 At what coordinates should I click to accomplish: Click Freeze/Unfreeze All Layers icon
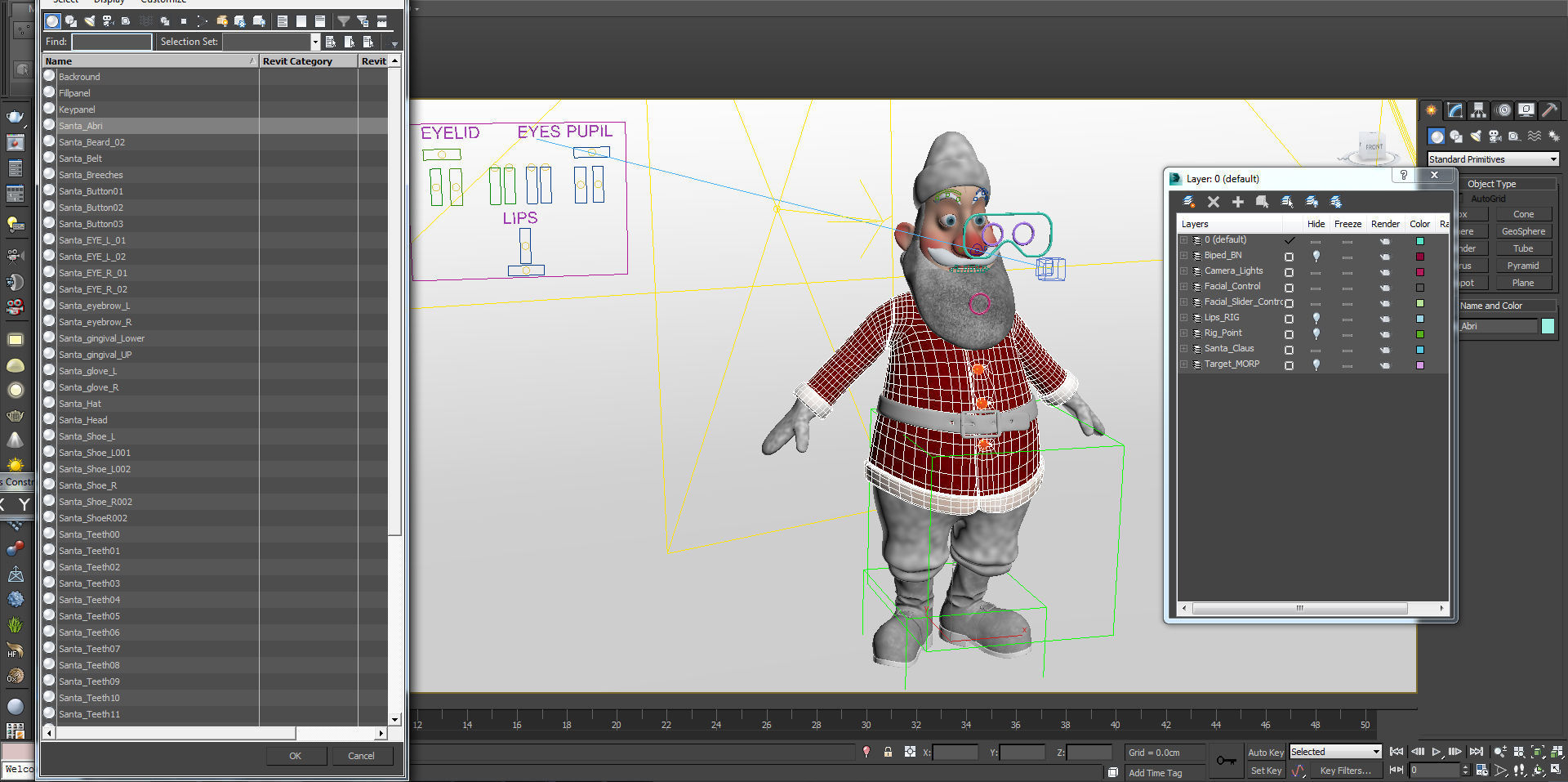point(1336,202)
